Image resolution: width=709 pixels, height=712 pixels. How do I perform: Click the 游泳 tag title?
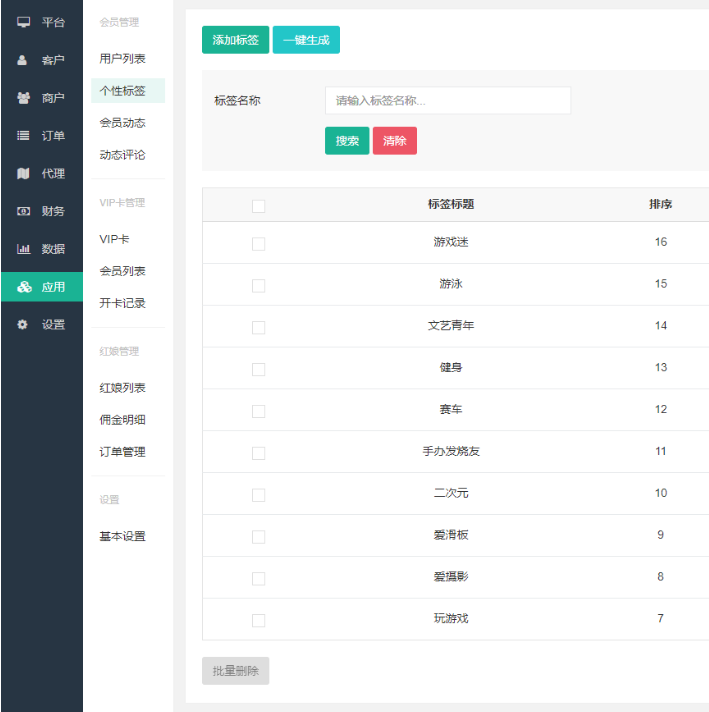tap(451, 284)
